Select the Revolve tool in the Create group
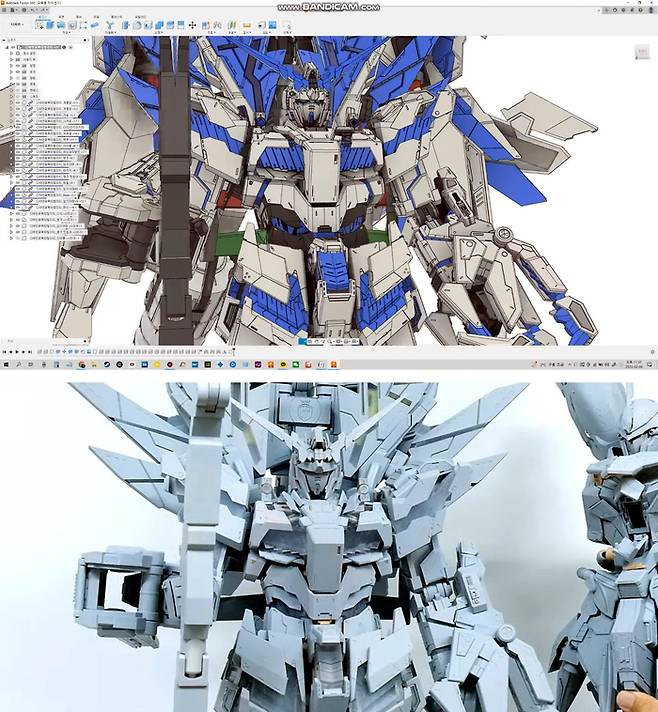This screenshot has width=658, height=712. (x=61, y=25)
